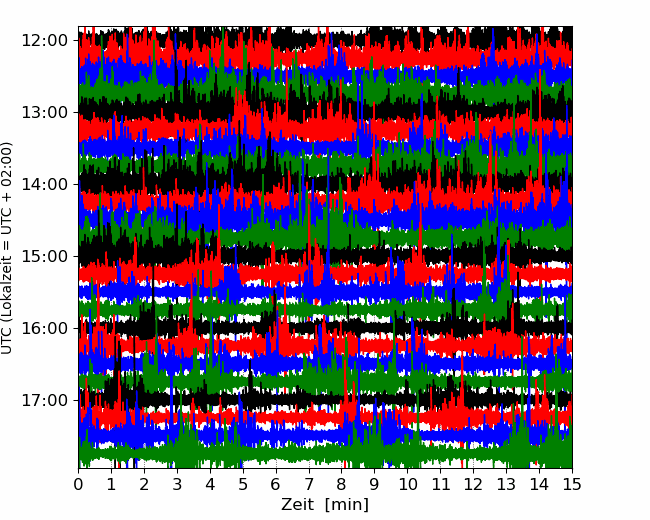The image size is (650, 520).
Task: Click the x-axis tick label 12
Action: 473,484
